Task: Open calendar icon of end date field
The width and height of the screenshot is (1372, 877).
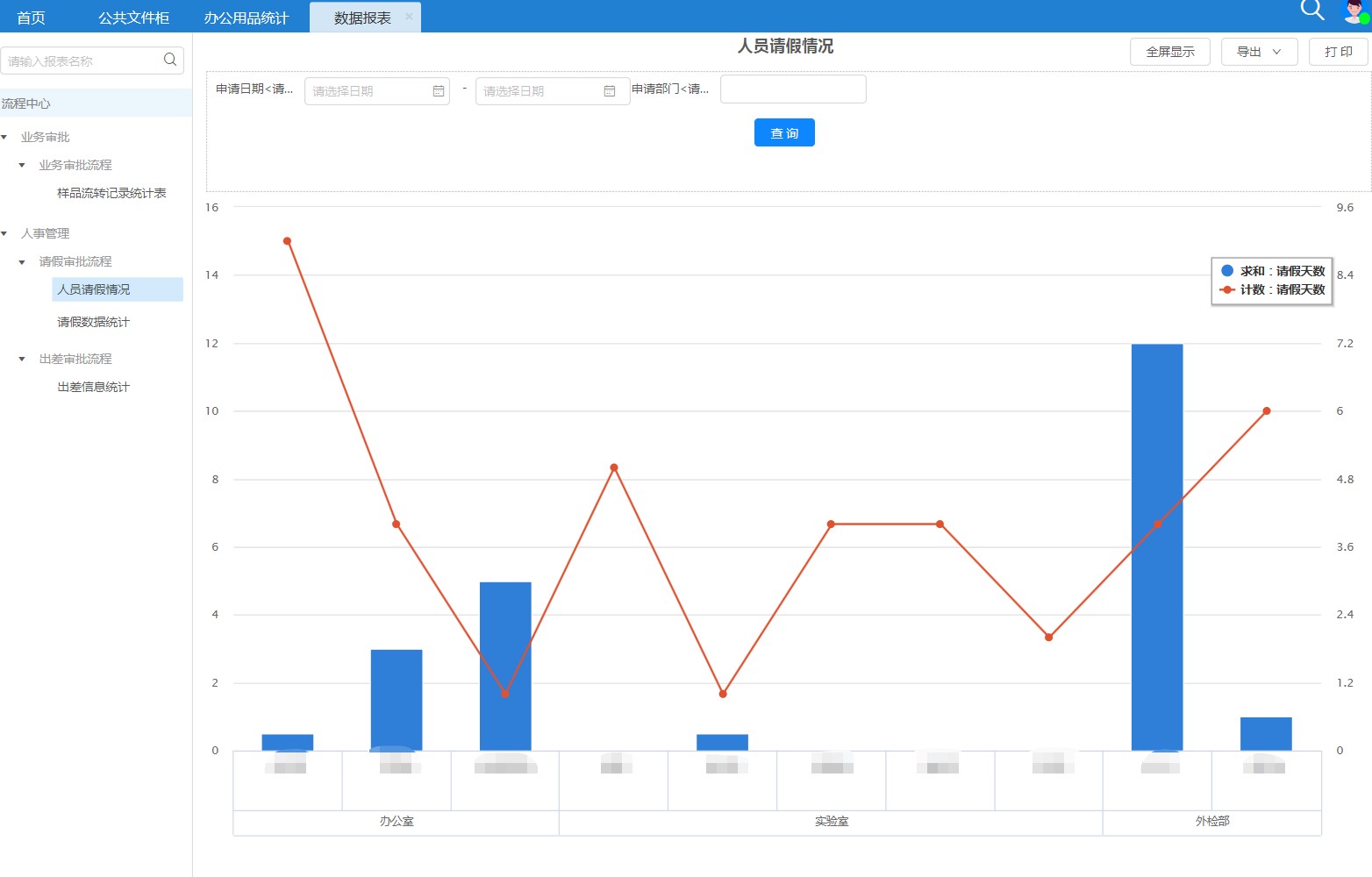Action: 610,91
